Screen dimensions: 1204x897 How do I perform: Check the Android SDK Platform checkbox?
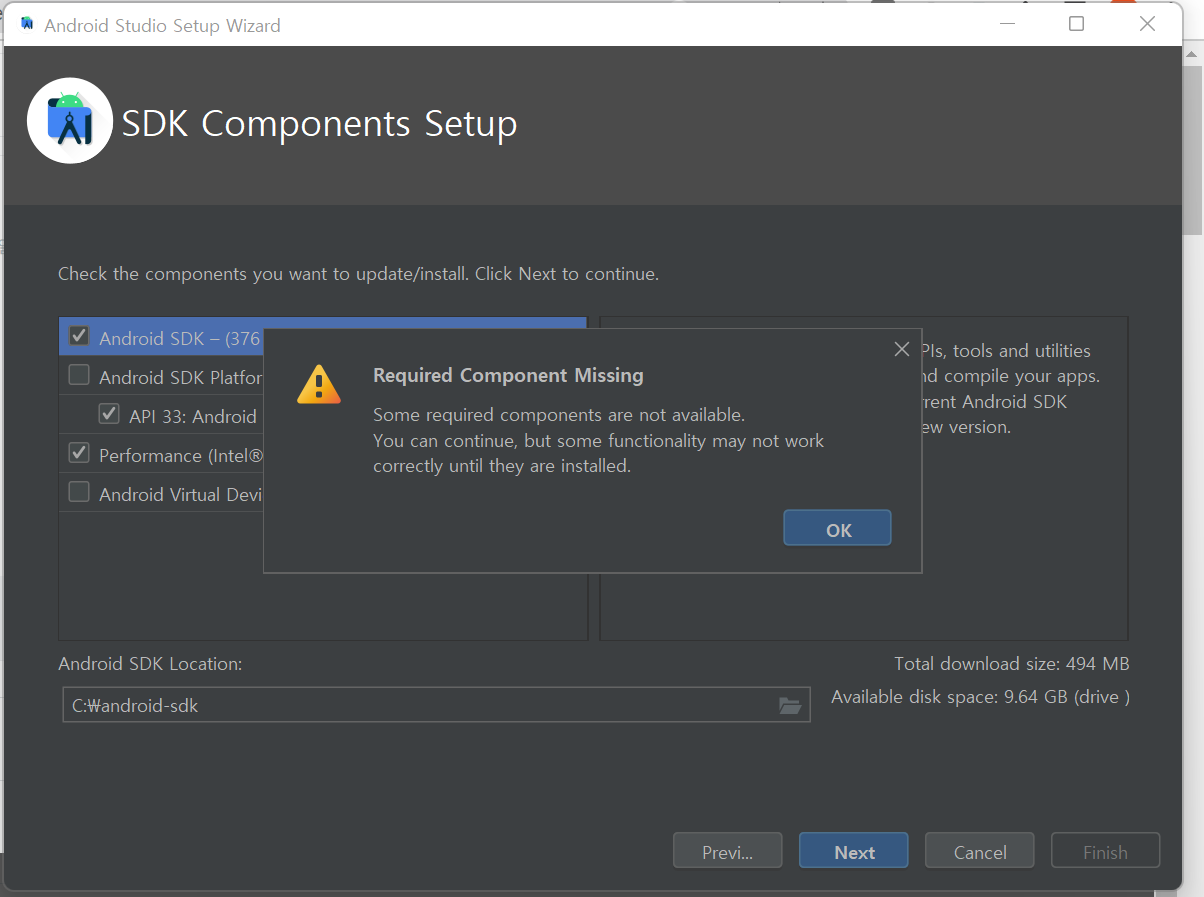79,375
